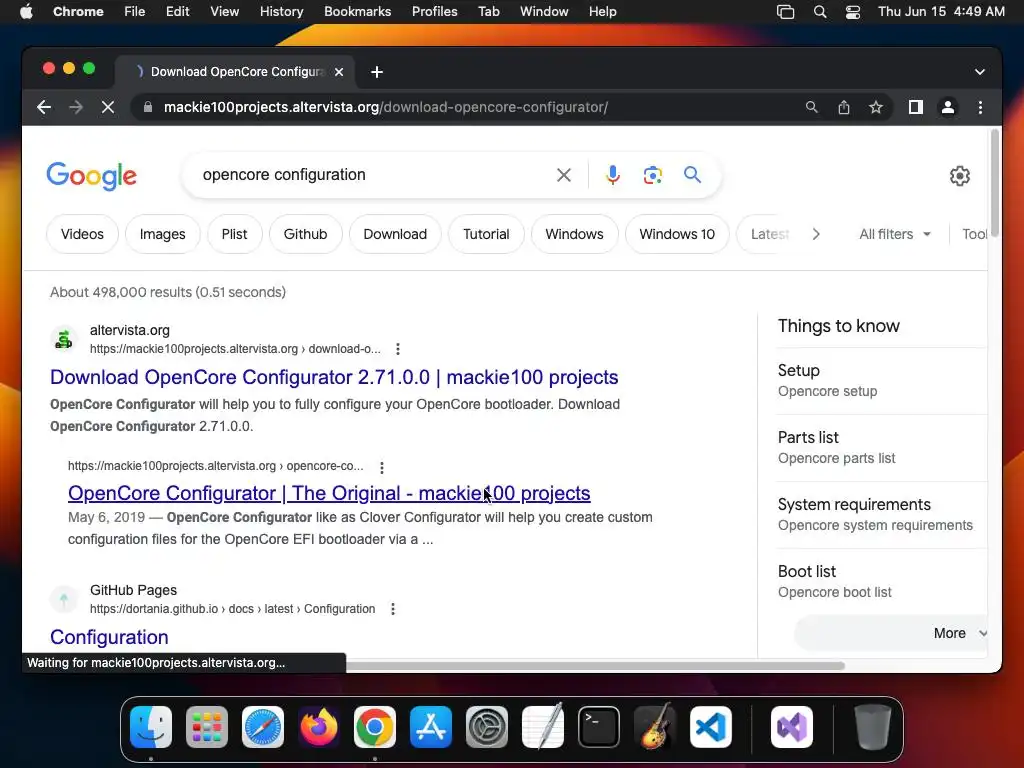Stop page loading with the X button

click(108, 107)
